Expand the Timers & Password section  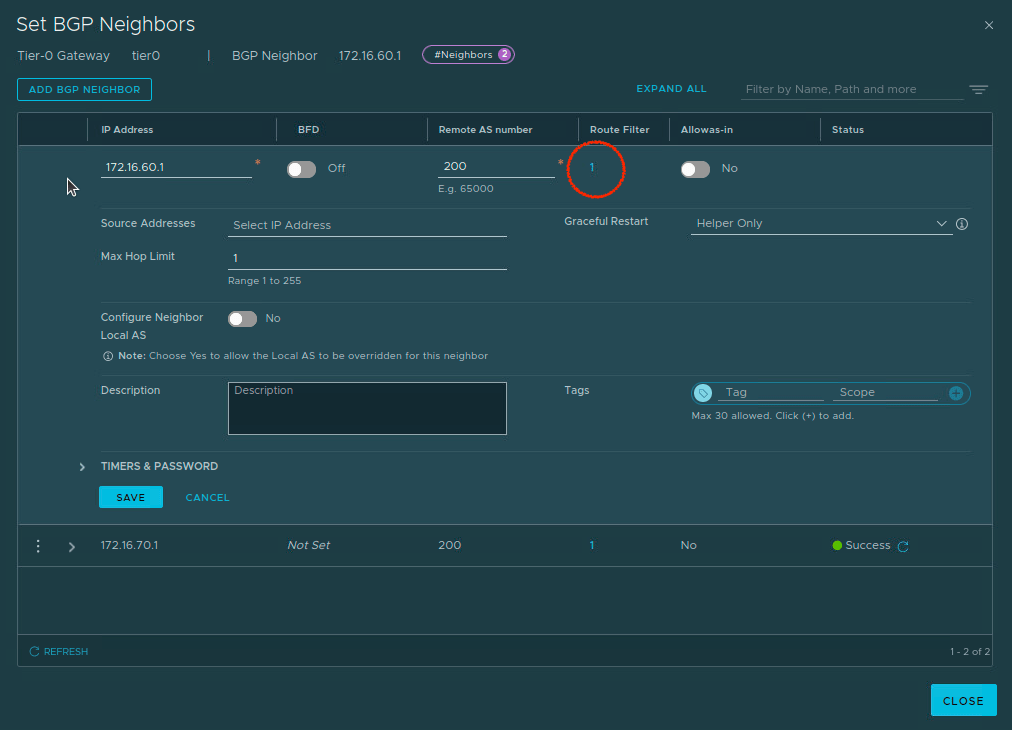(82, 467)
